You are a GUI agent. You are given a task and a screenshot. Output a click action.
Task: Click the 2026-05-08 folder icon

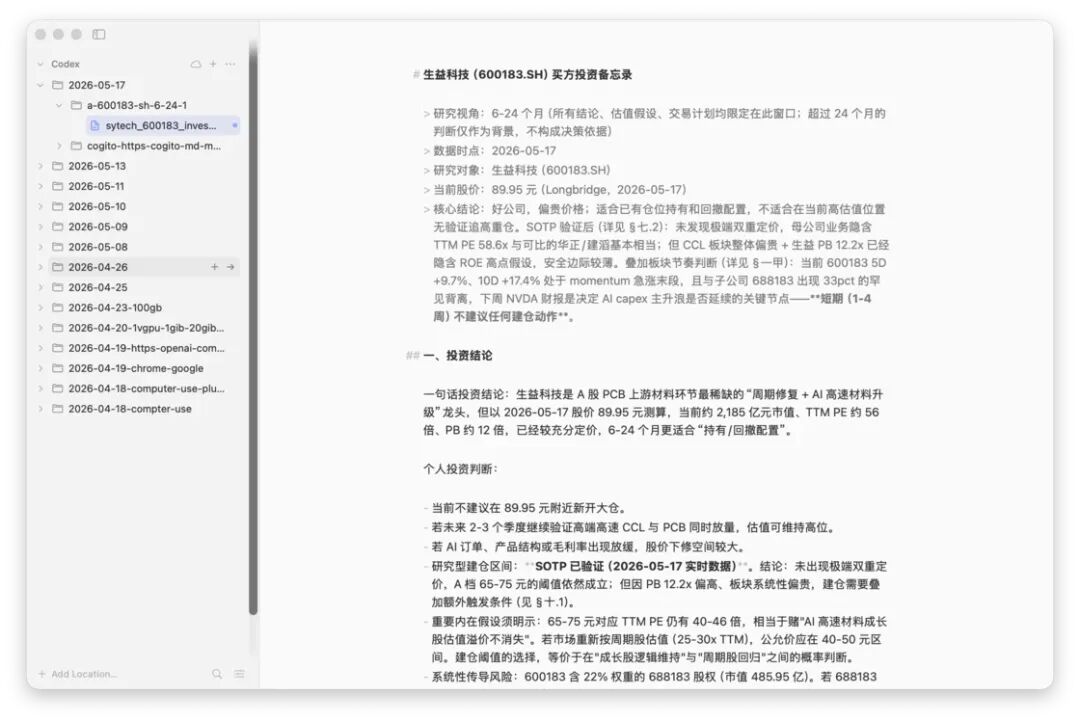(x=58, y=247)
